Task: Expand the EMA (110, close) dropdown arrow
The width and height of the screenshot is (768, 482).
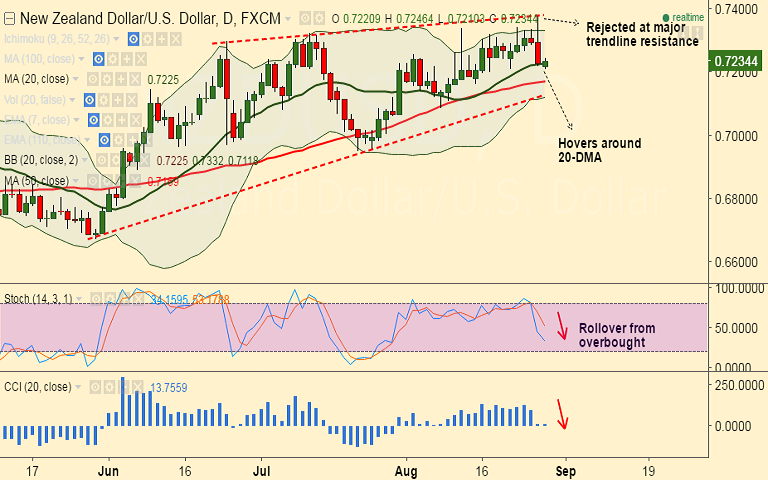Action: pos(87,141)
